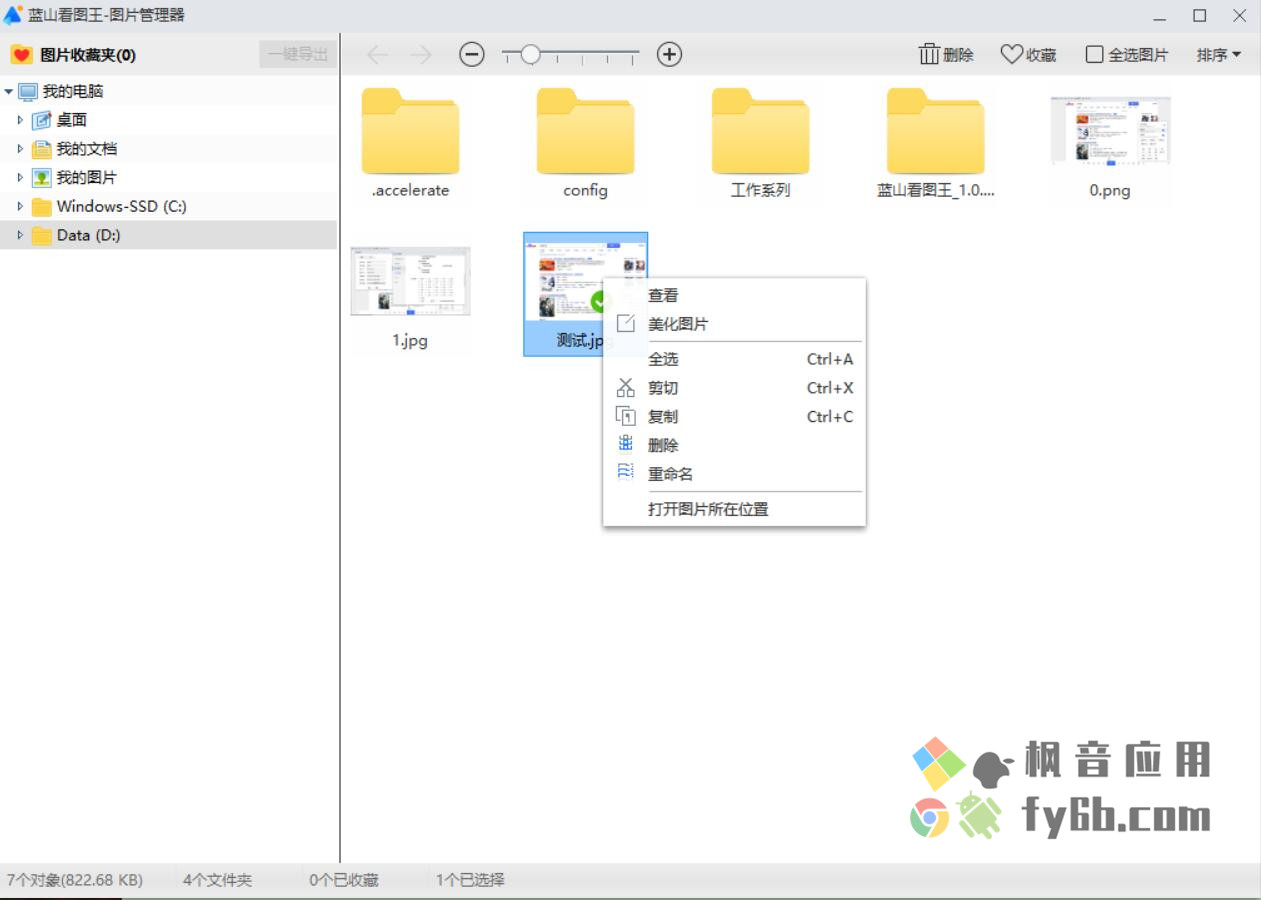Image resolution: width=1261 pixels, height=900 pixels.
Task: Click the forward navigation arrow
Action: pyautogui.click(x=421, y=55)
